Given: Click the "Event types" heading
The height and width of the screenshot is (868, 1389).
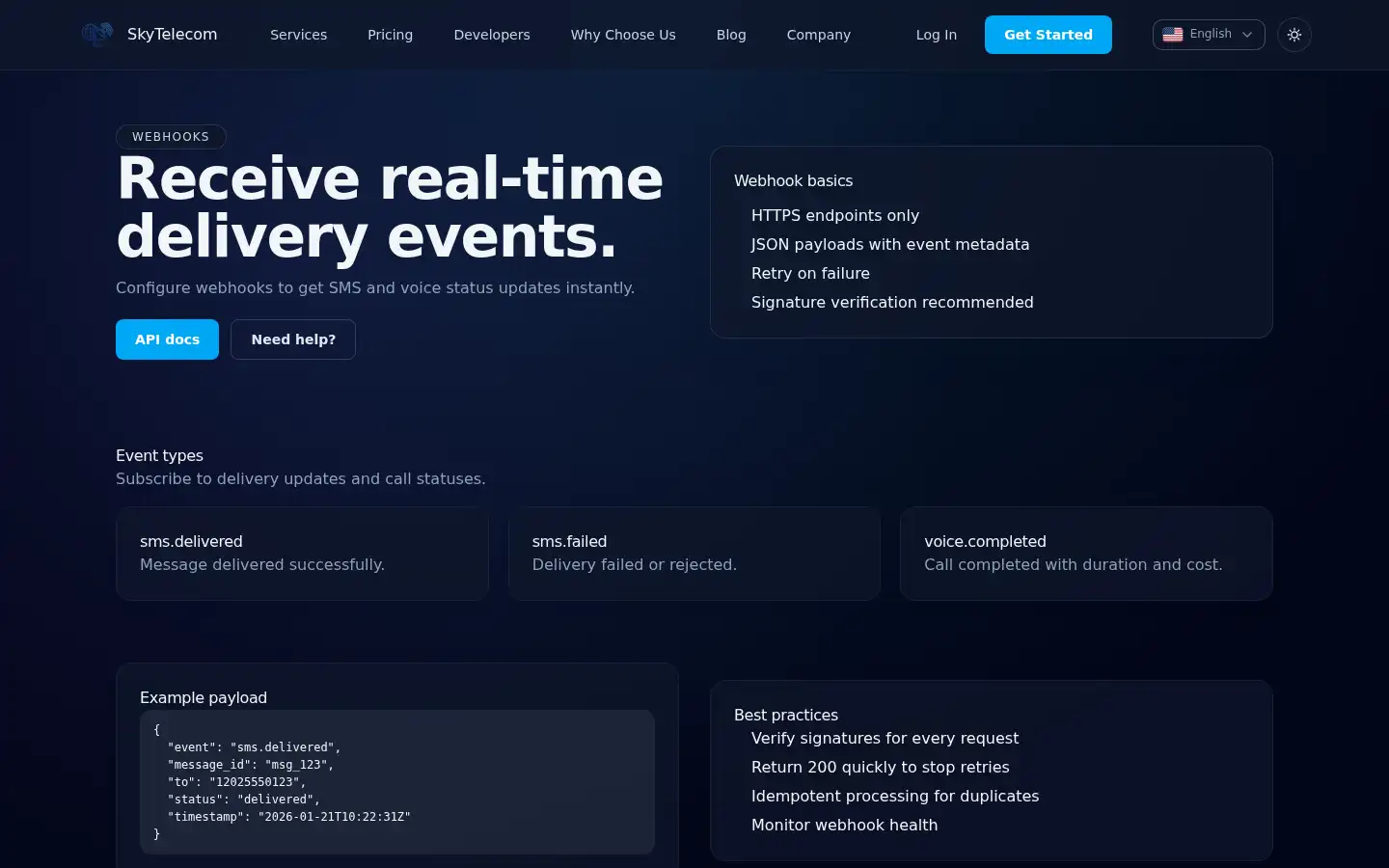Looking at the screenshot, I should [x=159, y=456].
